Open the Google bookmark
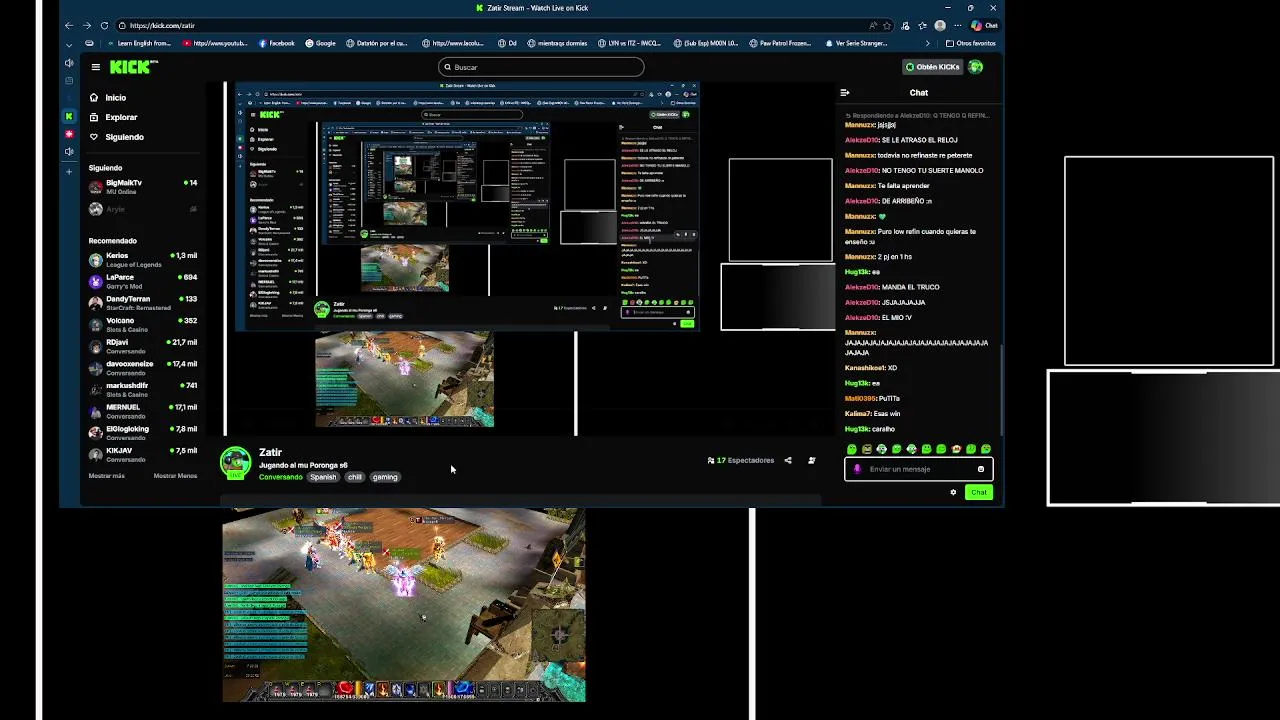The width and height of the screenshot is (1280, 720). coord(320,43)
